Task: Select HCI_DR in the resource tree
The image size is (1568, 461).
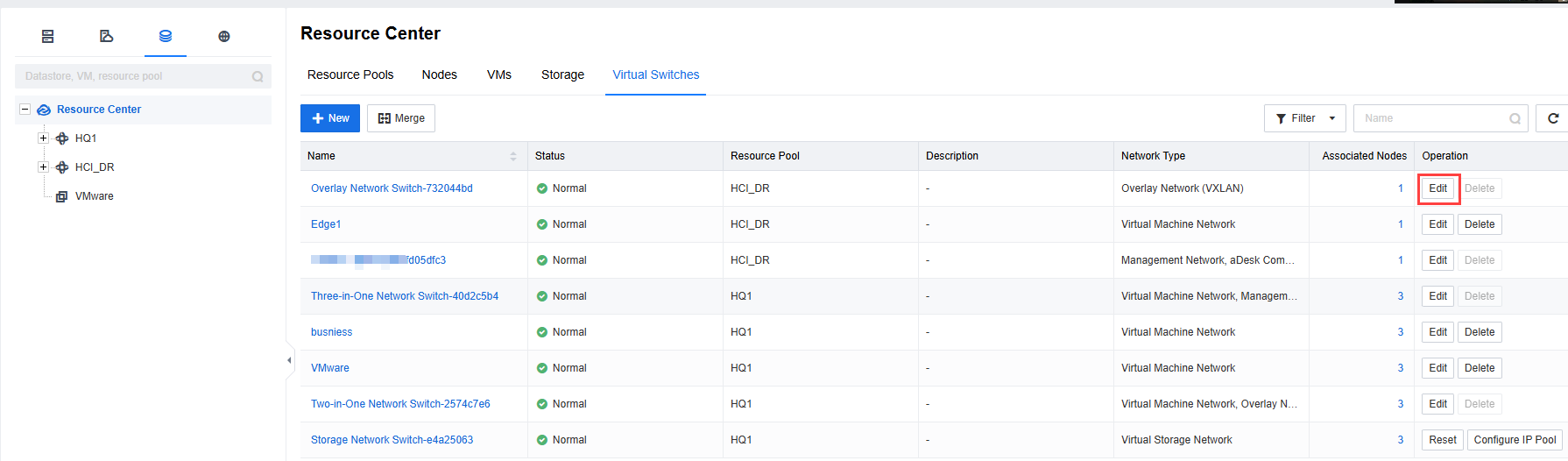Action: point(95,167)
